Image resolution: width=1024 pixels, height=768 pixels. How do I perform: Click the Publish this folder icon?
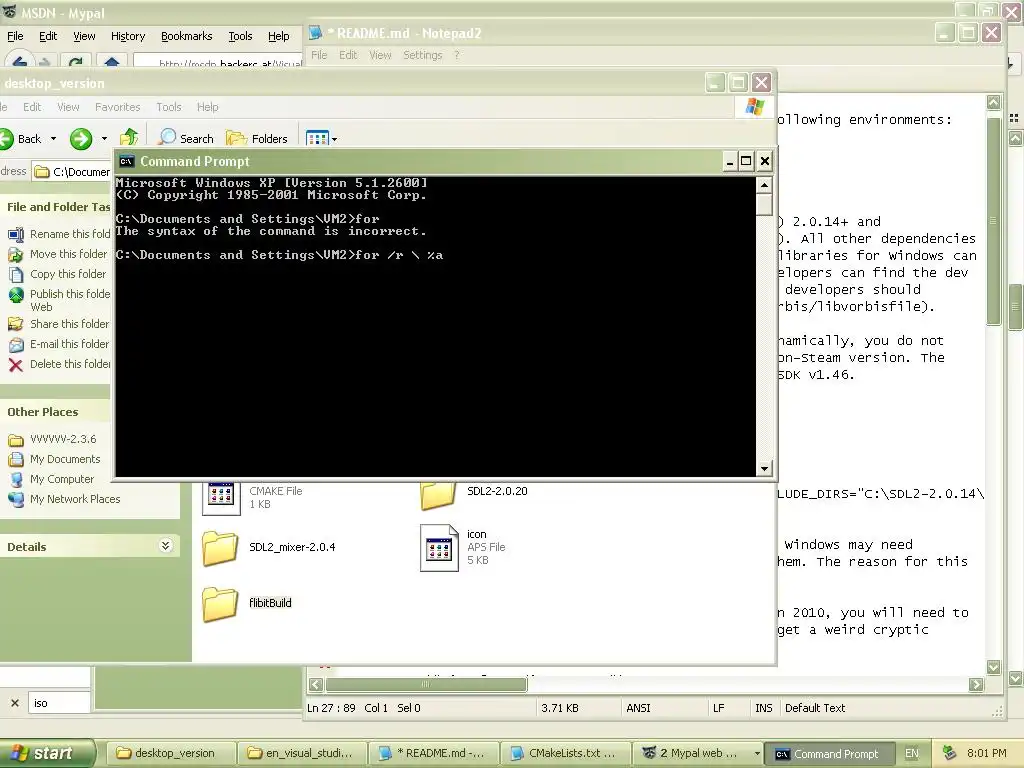[x=16, y=295]
